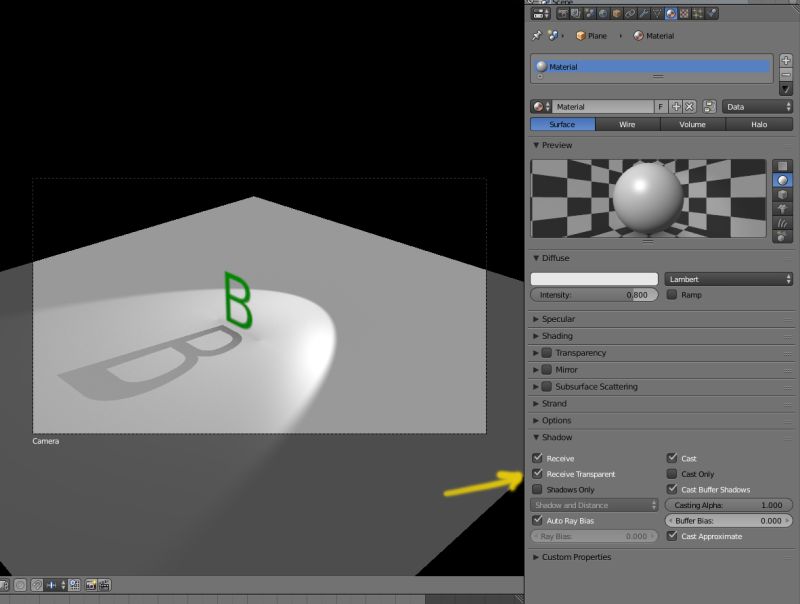This screenshot has height=604, width=800.
Task: Set preview type to cube
Action: click(782, 195)
